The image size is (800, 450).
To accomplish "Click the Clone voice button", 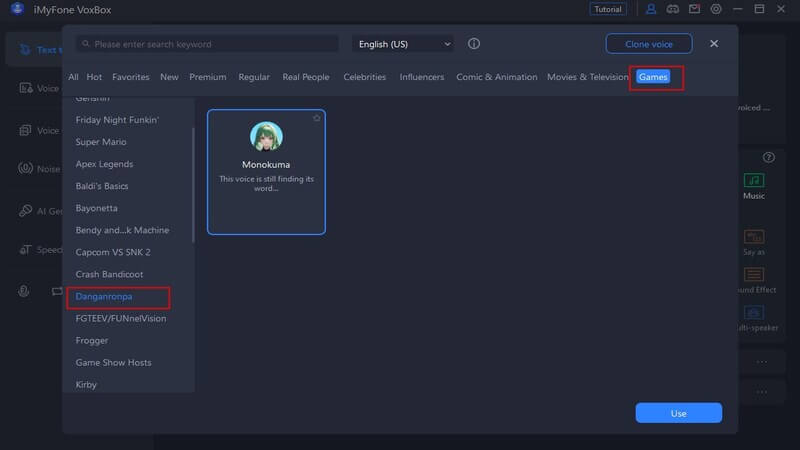I will 648,44.
